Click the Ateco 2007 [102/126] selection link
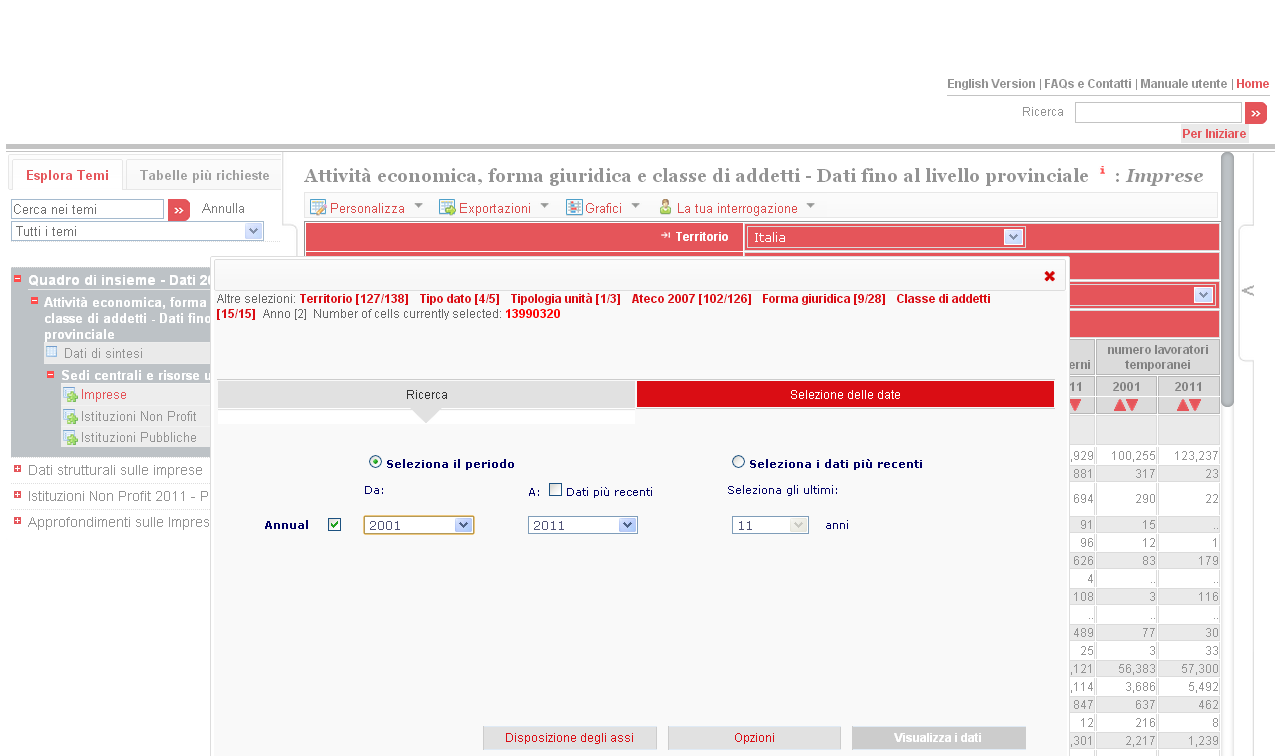The height and width of the screenshot is (756, 1280). 691,299
